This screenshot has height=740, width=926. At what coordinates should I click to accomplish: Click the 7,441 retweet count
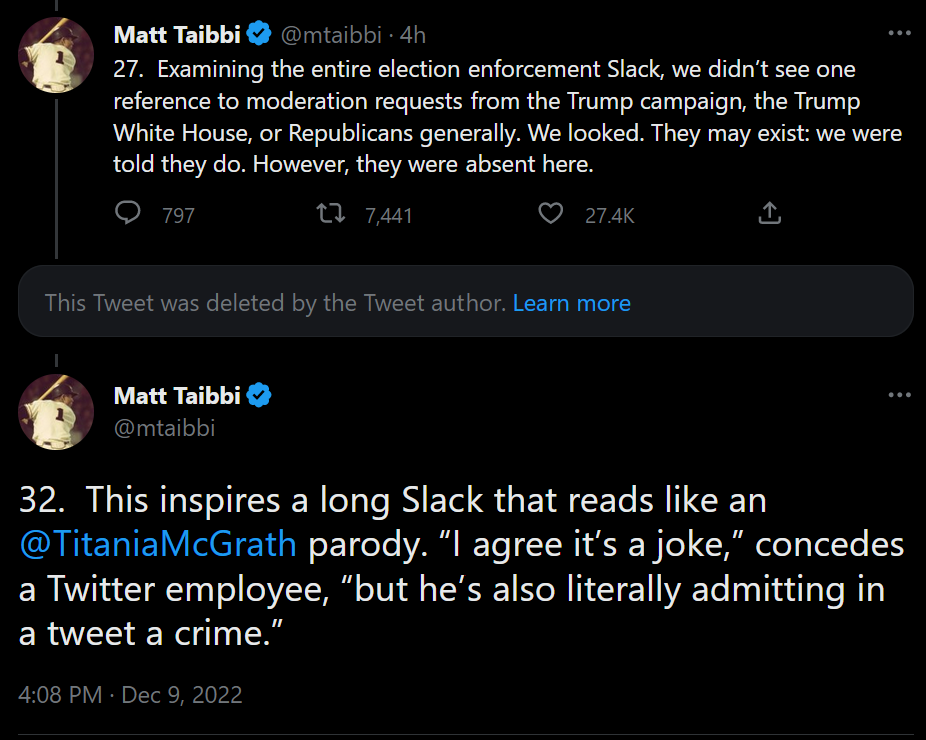pos(388,215)
